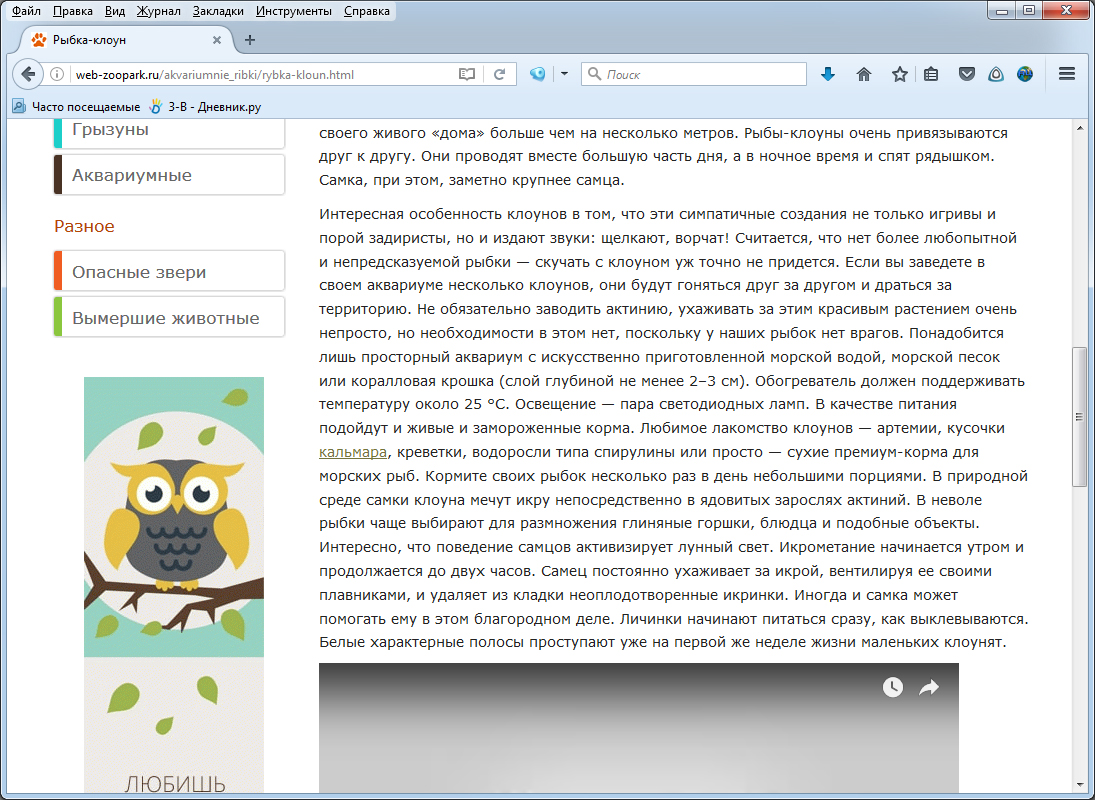This screenshot has height=800, width=1095.
Task: Open the Опасные звери category
Action: (x=169, y=272)
